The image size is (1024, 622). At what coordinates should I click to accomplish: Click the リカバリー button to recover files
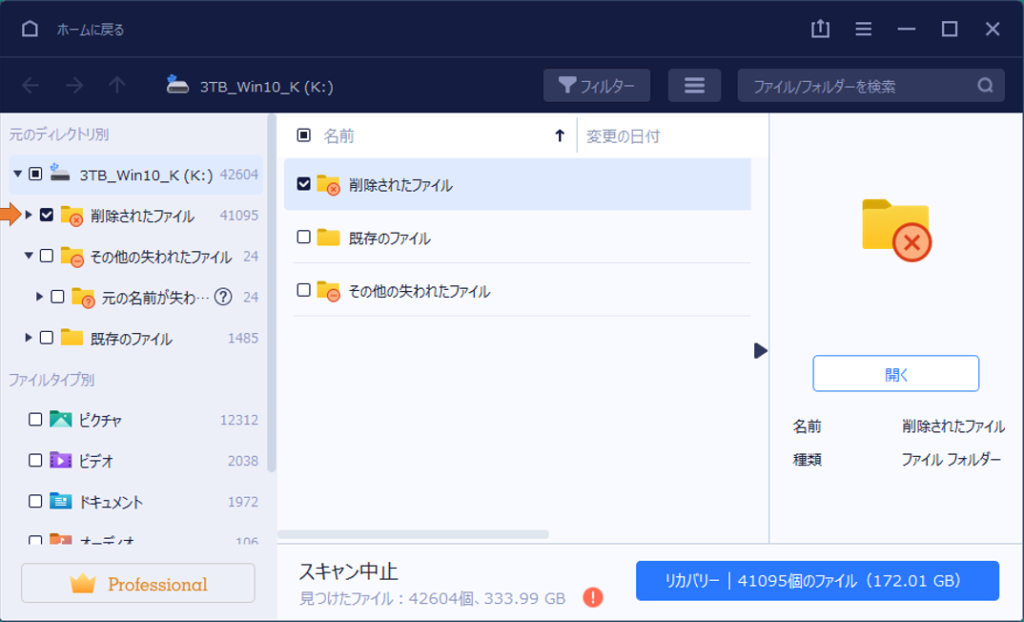[x=818, y=581]
